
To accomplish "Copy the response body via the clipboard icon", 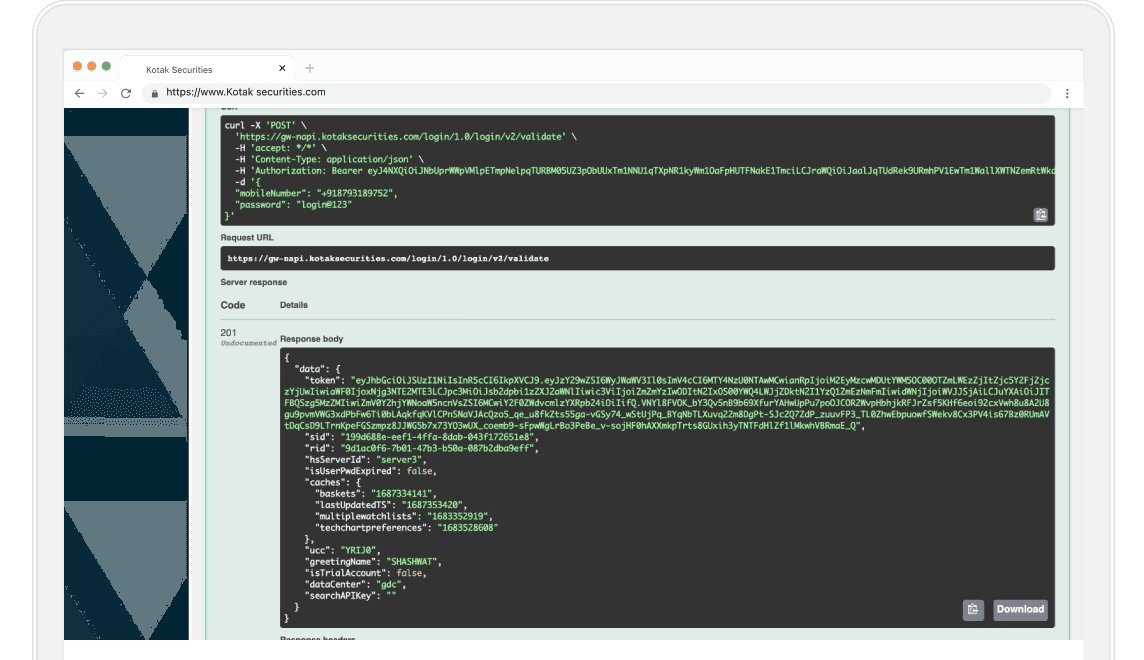I will [x=973, y=609].
